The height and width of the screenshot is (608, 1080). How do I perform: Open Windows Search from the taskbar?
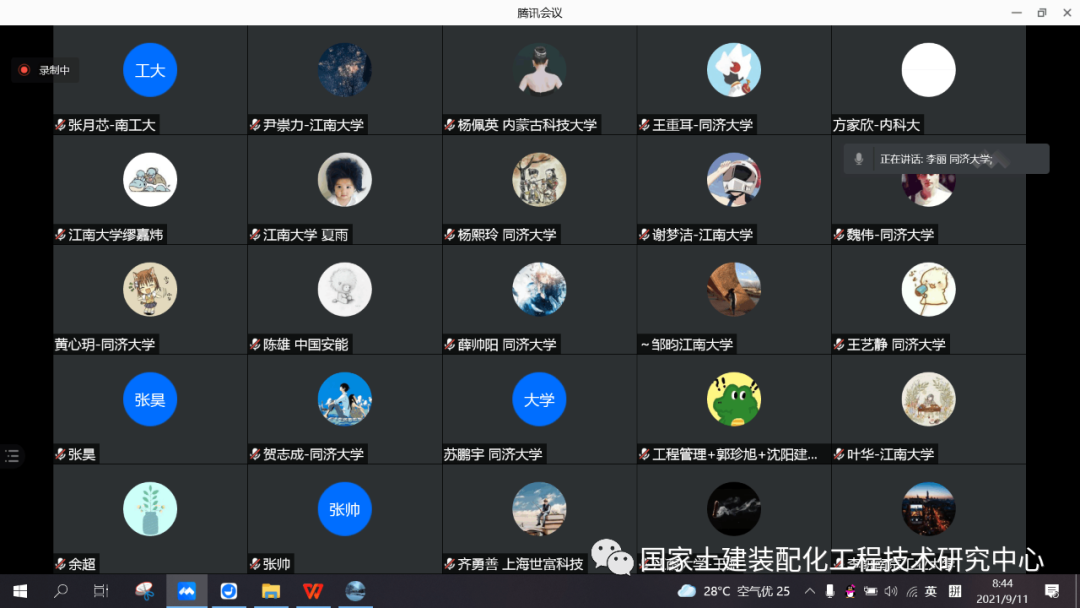coord(60,591)
